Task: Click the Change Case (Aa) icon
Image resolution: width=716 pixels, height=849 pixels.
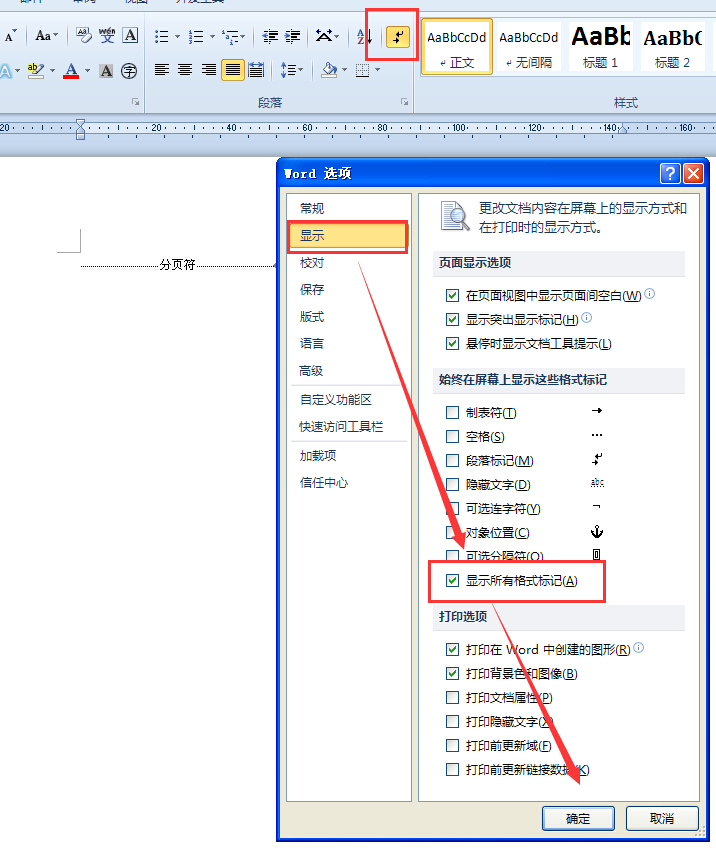Action: (x=46, y=36)
